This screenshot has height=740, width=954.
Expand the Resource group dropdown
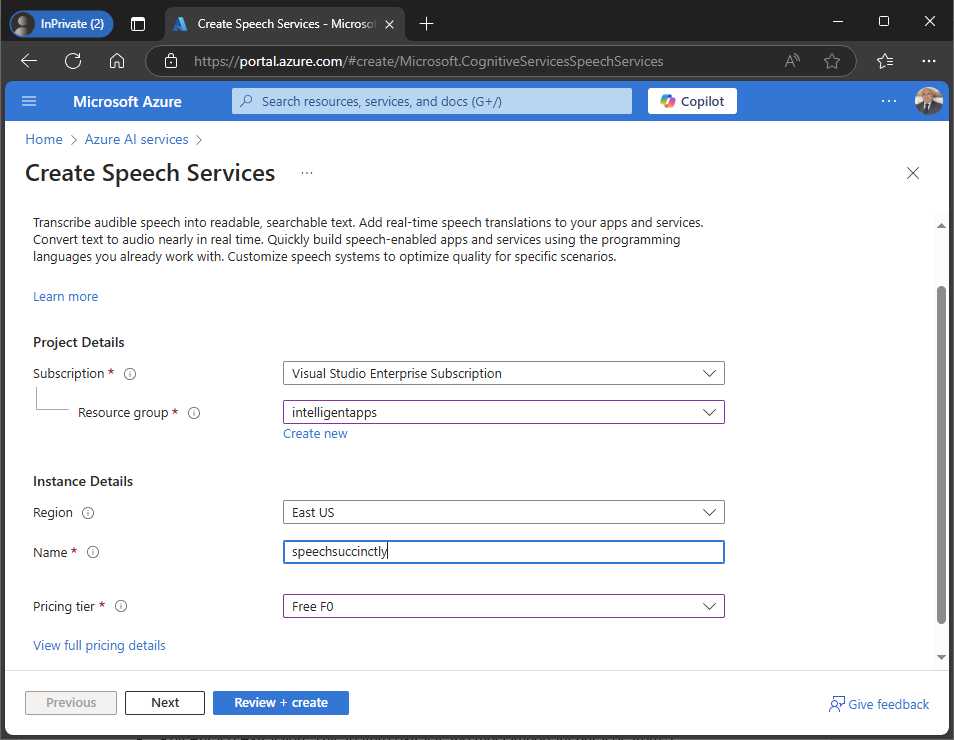503,412
